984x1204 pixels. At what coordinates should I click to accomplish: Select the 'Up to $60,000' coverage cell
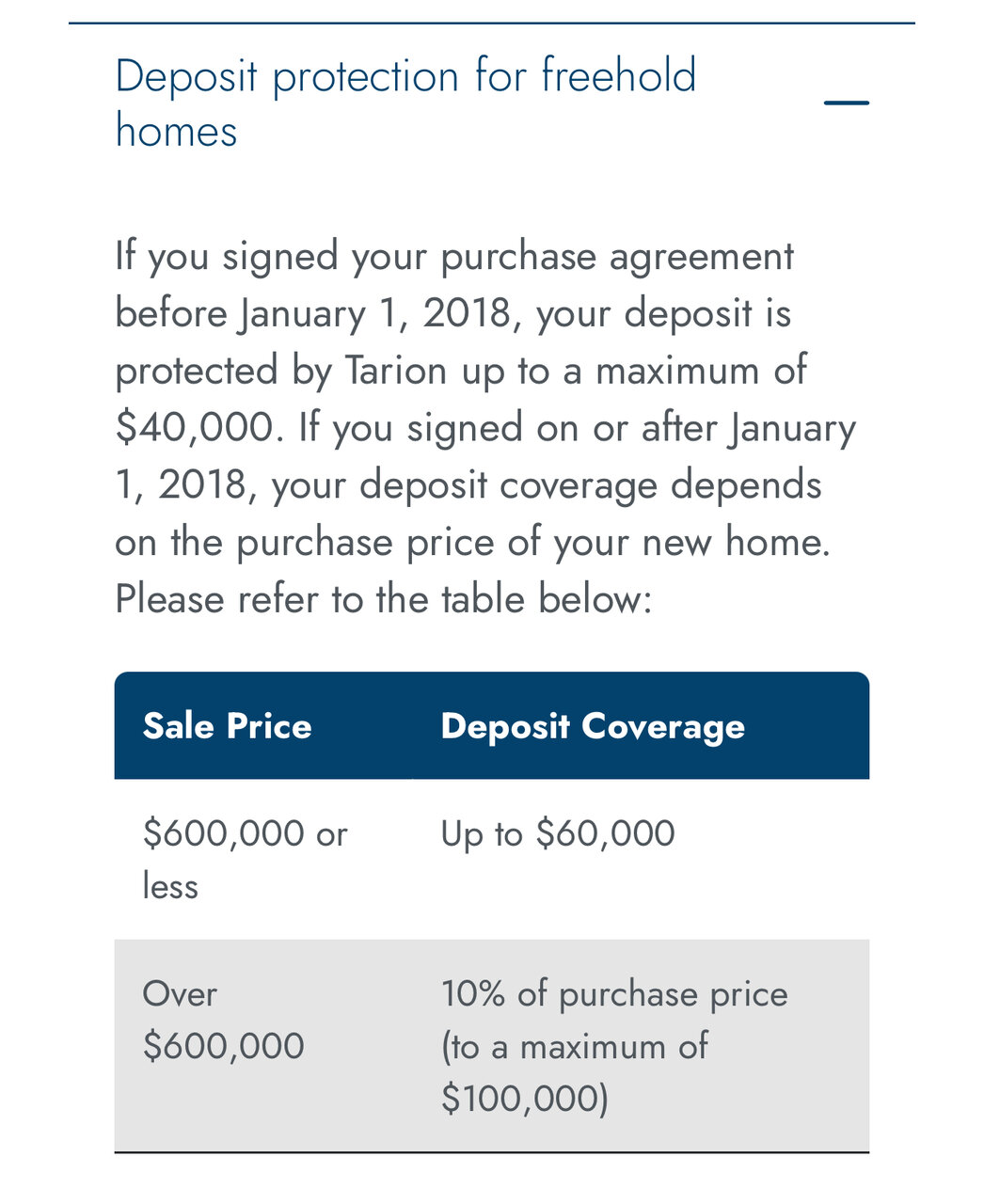coord(557,834)
